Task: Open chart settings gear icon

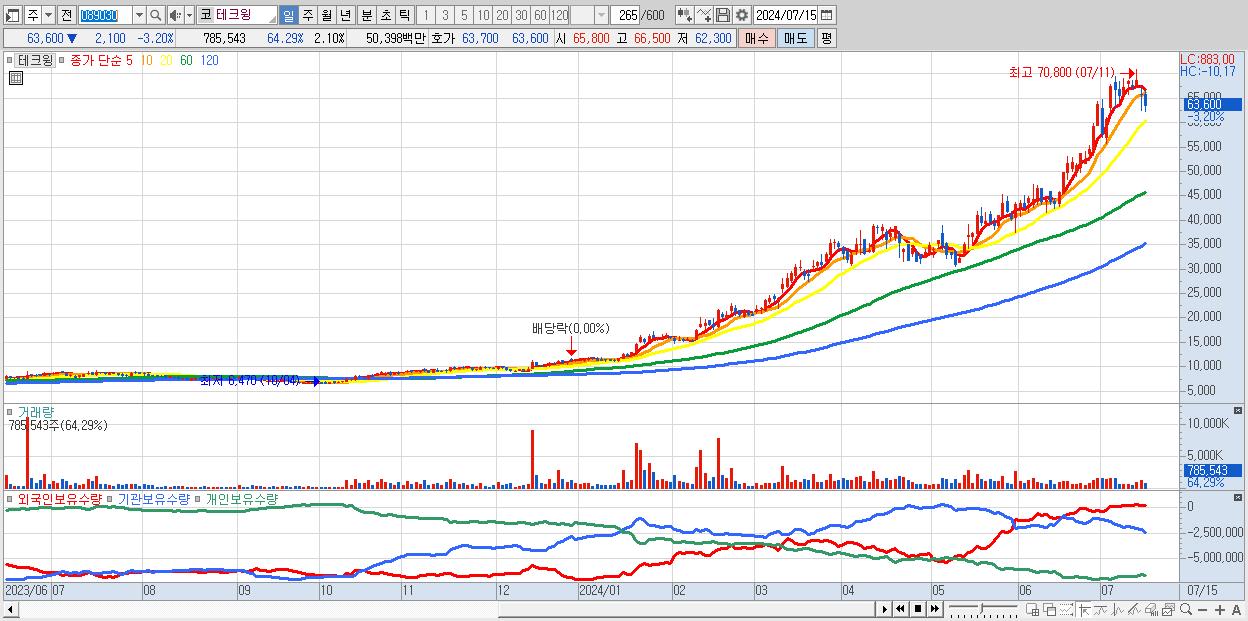Action: (741, 15)
